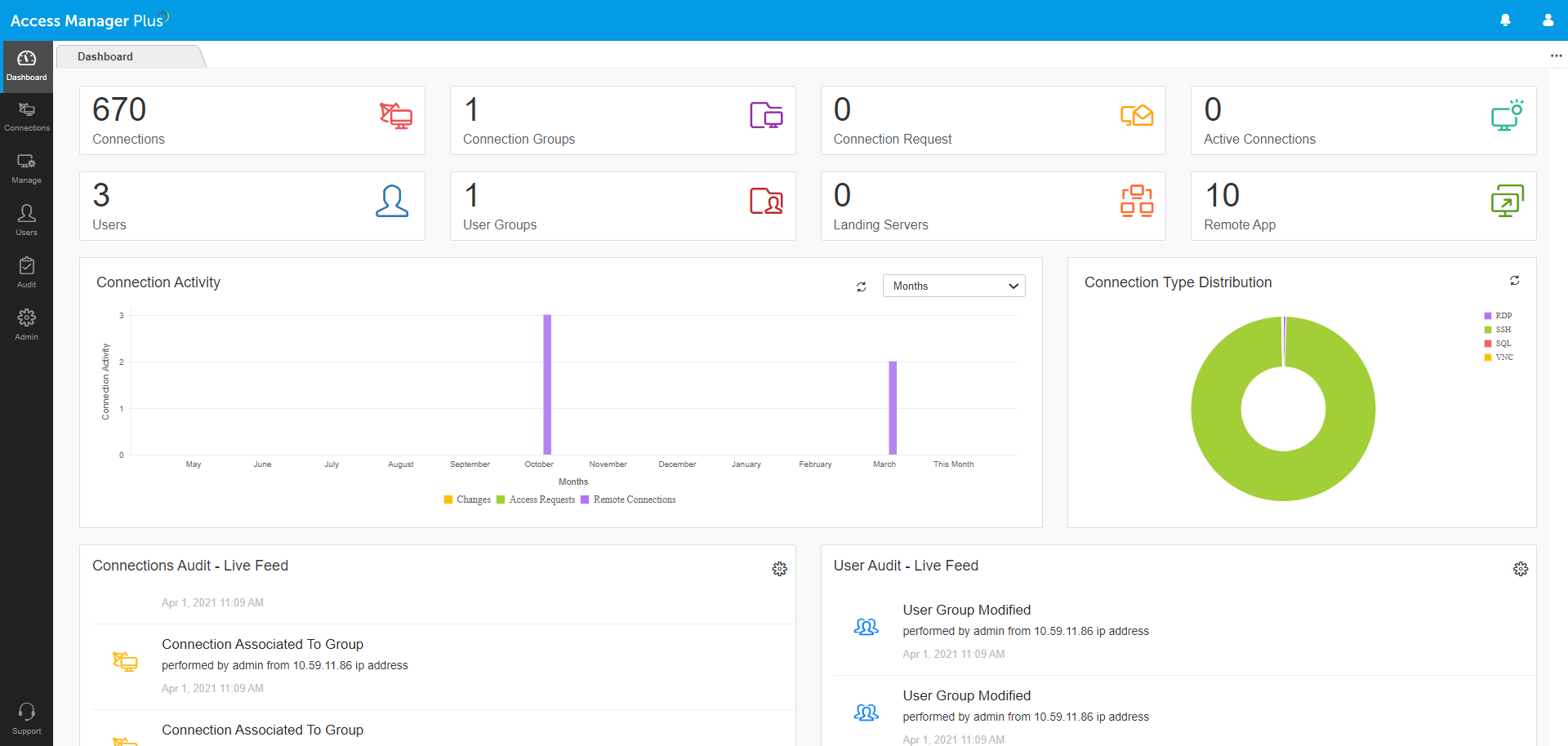
Task: Select the Dashboard tab
Action: point(105,56)
